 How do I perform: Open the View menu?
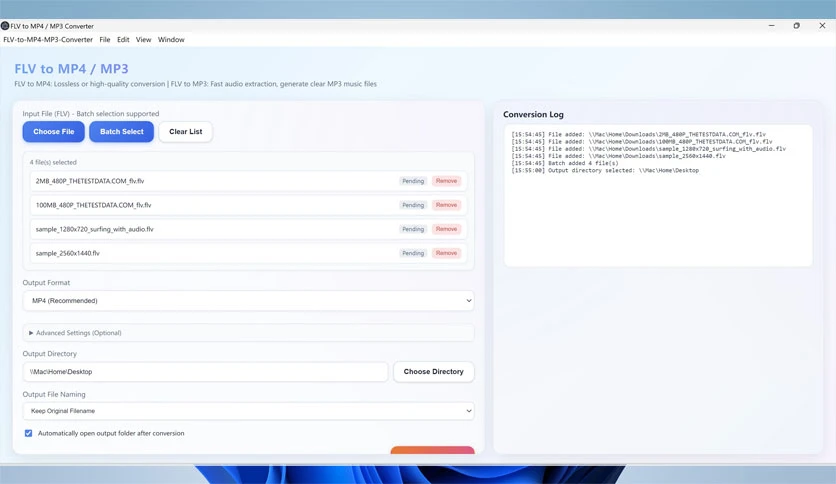tap(143, 39)
